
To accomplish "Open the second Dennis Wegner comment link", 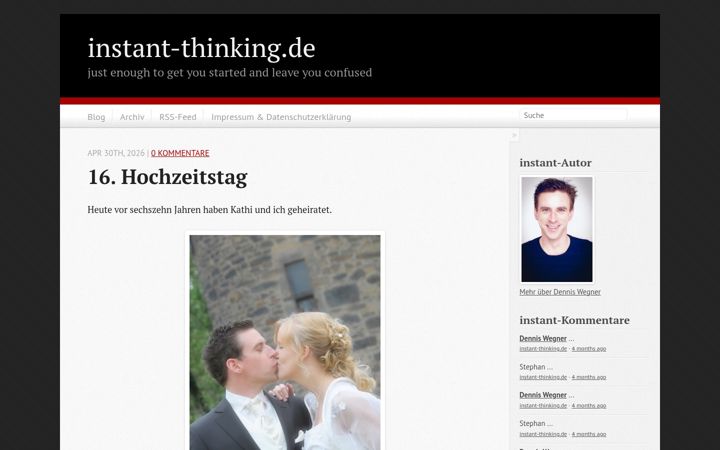I will (x=543, y=395).
